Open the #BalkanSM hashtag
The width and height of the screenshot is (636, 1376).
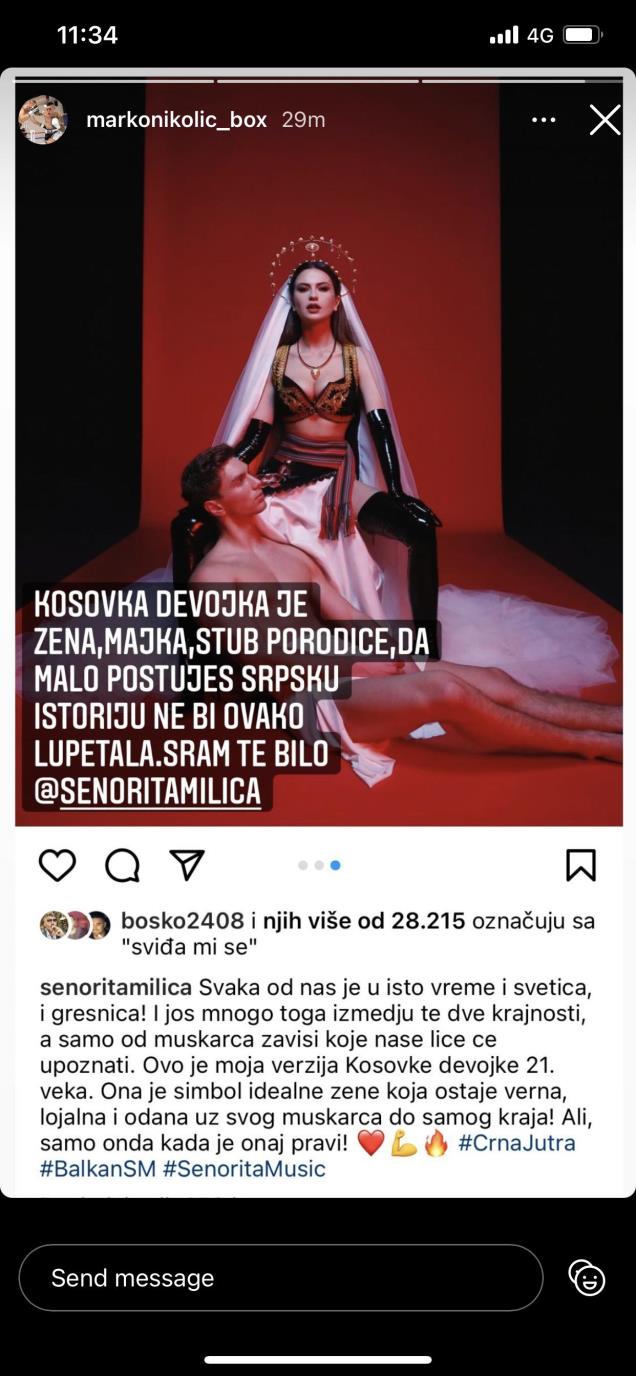click(x=98, y=1168)
